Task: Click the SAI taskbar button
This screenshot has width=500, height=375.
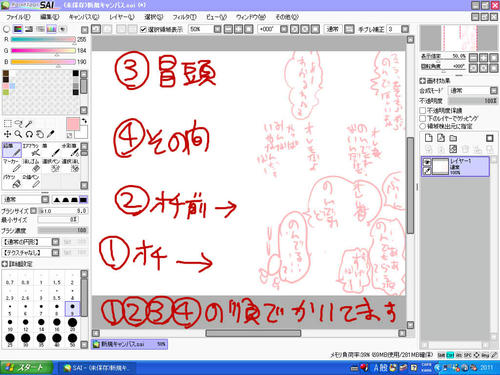Action: click(97, 368)
